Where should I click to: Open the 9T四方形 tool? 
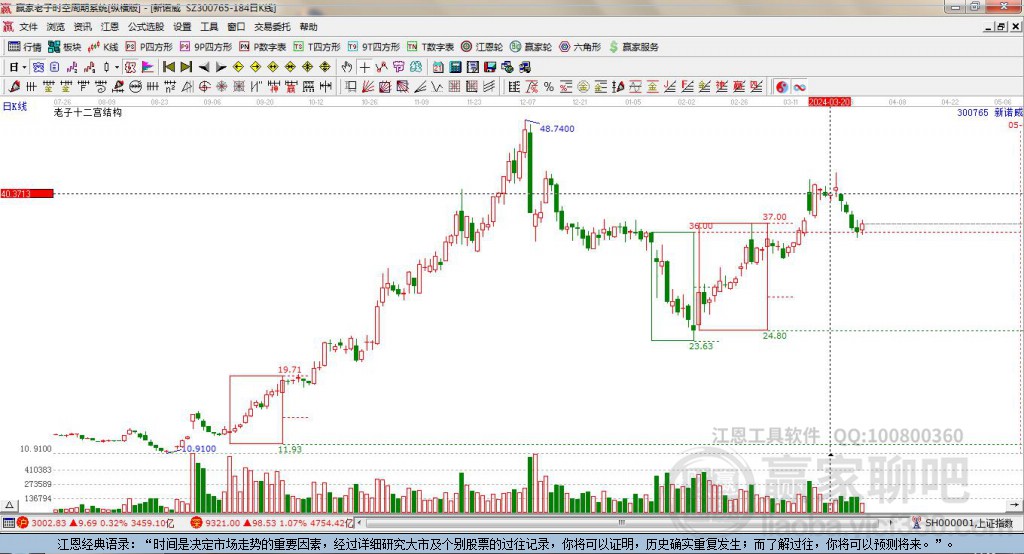point(374,47)
